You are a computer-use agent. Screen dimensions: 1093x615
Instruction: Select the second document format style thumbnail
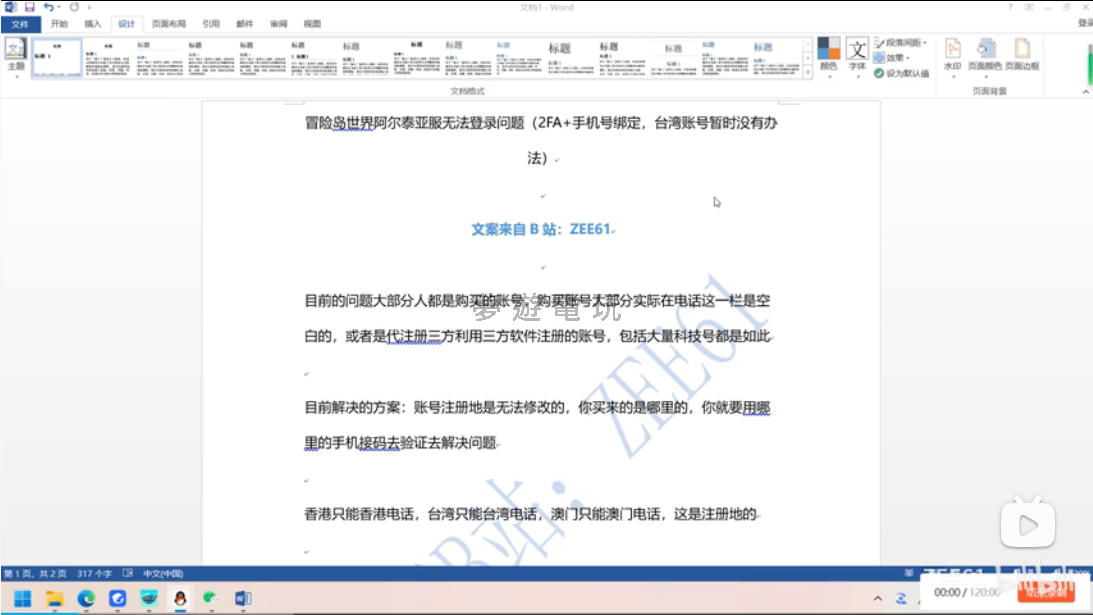coord(107,58)
